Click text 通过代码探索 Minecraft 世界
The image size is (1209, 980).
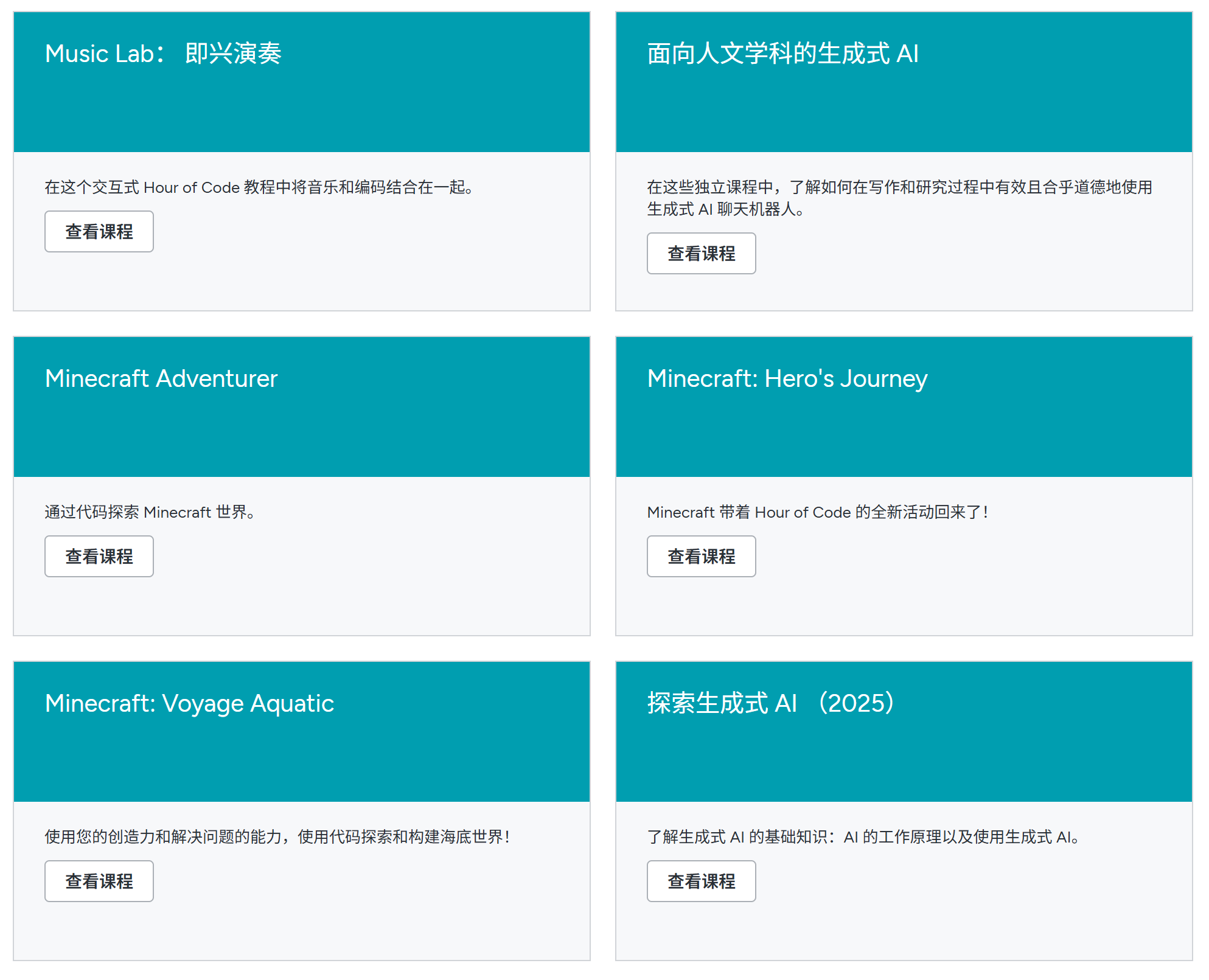pyautogui.click(x=150, y=512)
